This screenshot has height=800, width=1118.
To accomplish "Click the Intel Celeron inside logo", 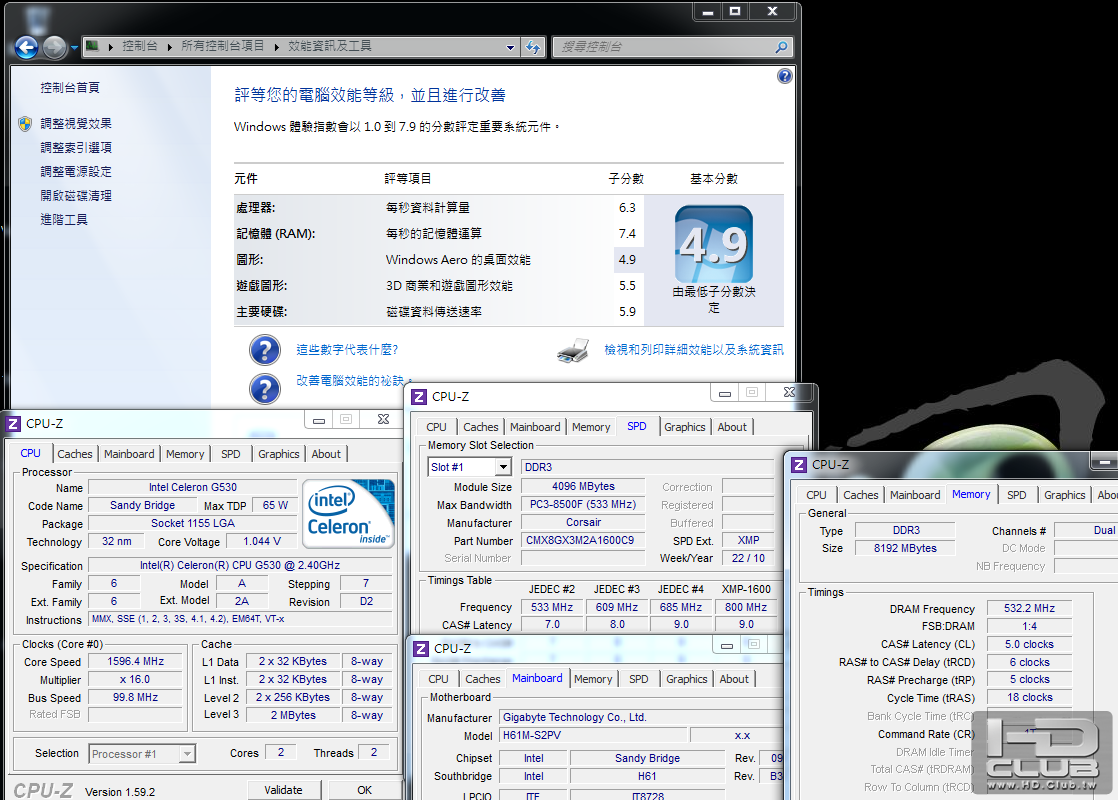I will (x=348, y=513).
